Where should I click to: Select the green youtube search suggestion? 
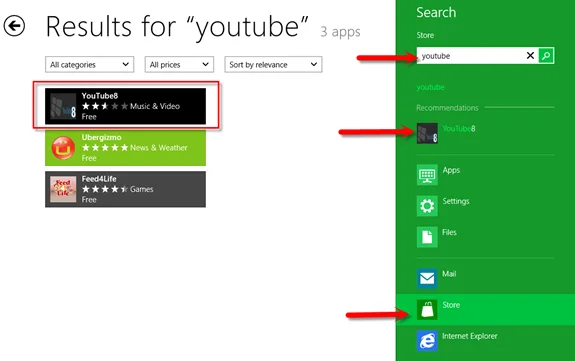430,87
